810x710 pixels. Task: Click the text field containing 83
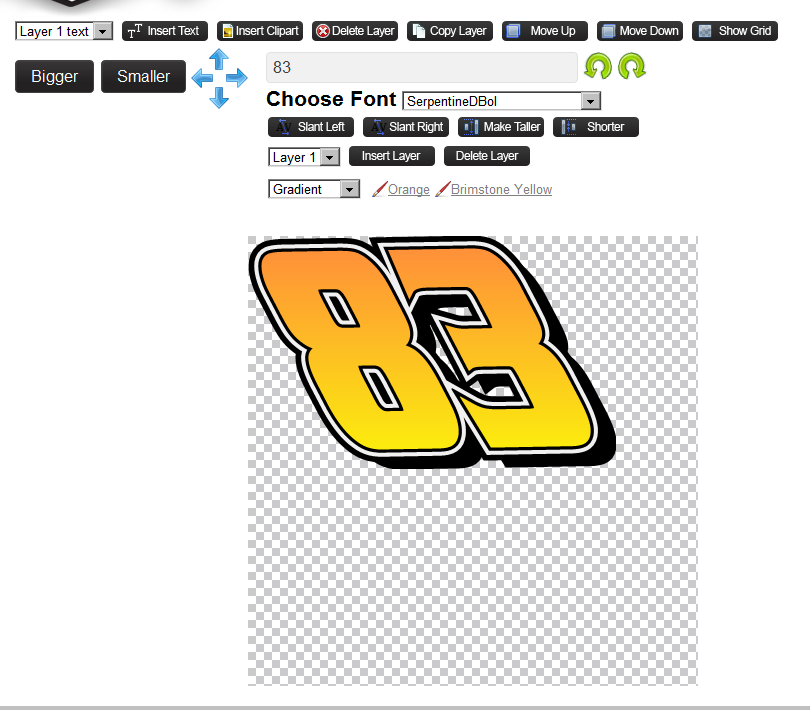point(422,67)
